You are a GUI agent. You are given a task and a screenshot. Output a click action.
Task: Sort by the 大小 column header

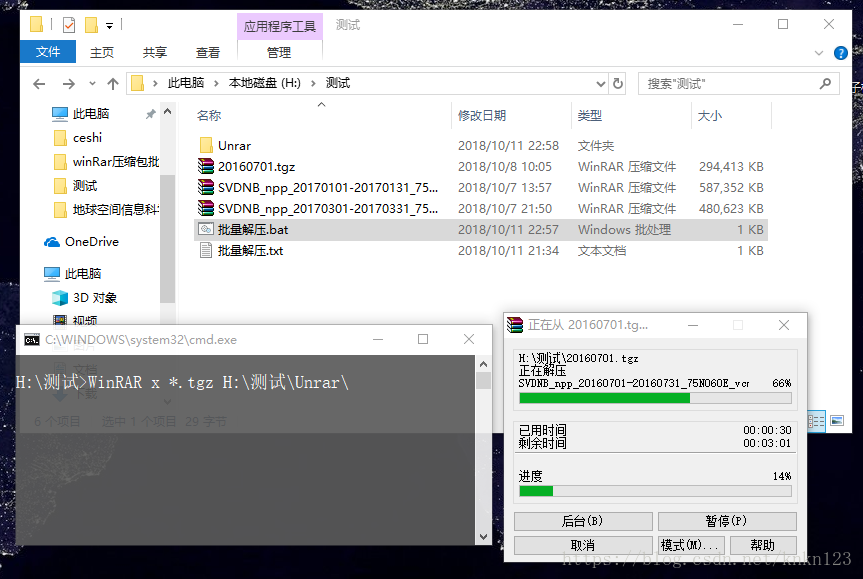[709, 116]
